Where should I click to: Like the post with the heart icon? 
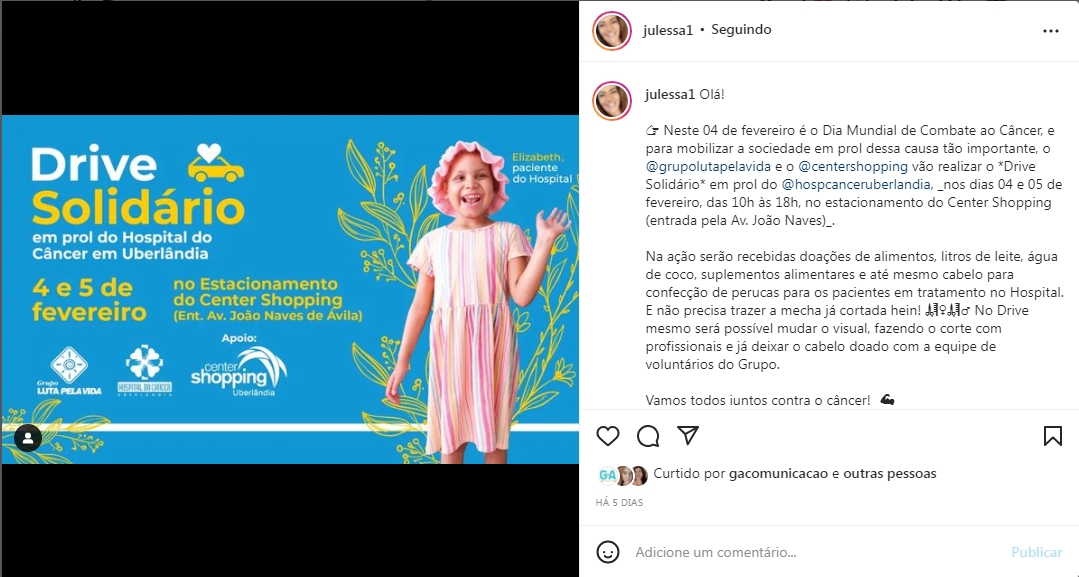click(608, 436)
